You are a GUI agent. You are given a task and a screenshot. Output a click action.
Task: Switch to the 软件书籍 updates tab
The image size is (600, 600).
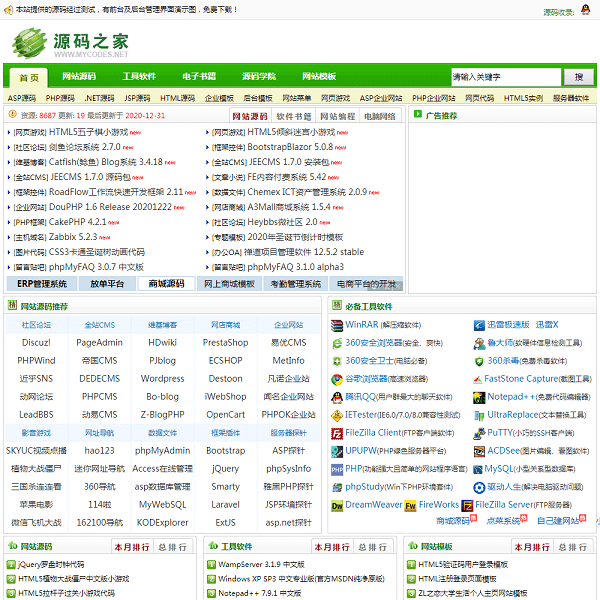[294, 116]
